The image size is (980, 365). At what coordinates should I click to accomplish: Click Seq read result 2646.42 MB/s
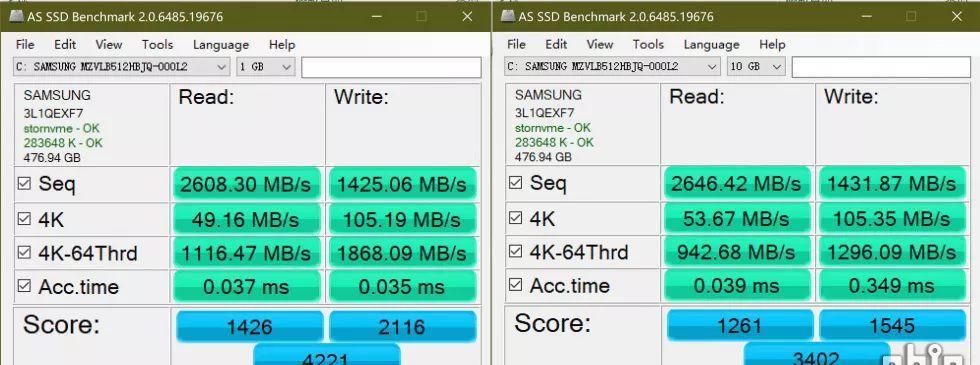[x=737, y=183]
